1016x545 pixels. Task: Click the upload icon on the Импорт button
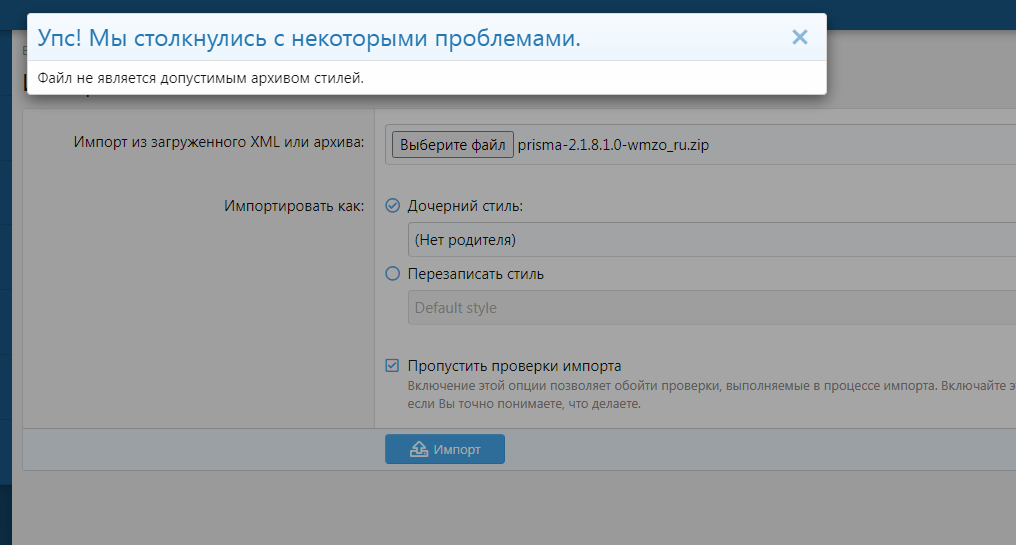pyautogui.click(x=419, y=450)
